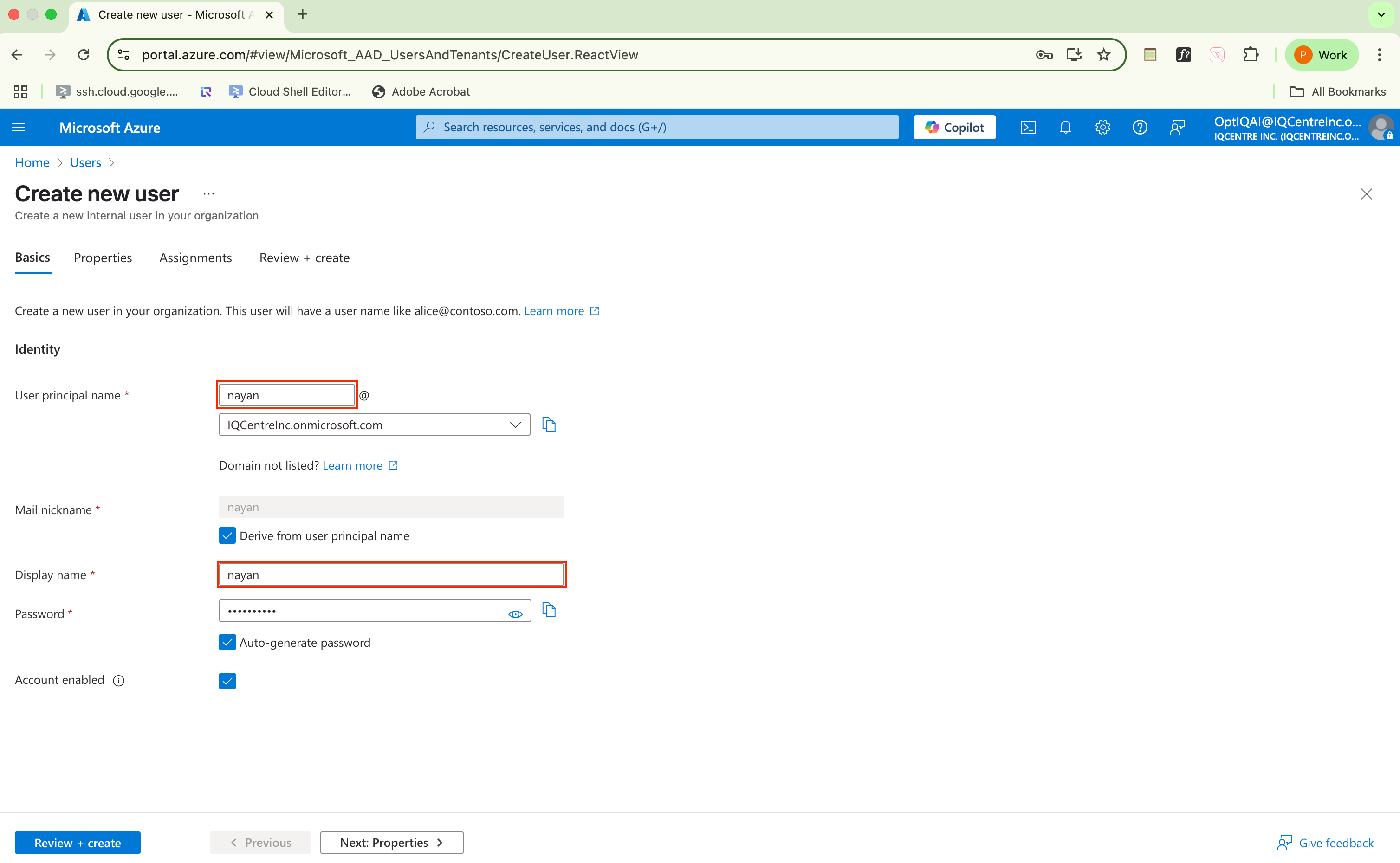Image resolution: width=1400 pixels, height=863 pixels.
Task: Open the Support and help question icon
Action: point(1140,127)
